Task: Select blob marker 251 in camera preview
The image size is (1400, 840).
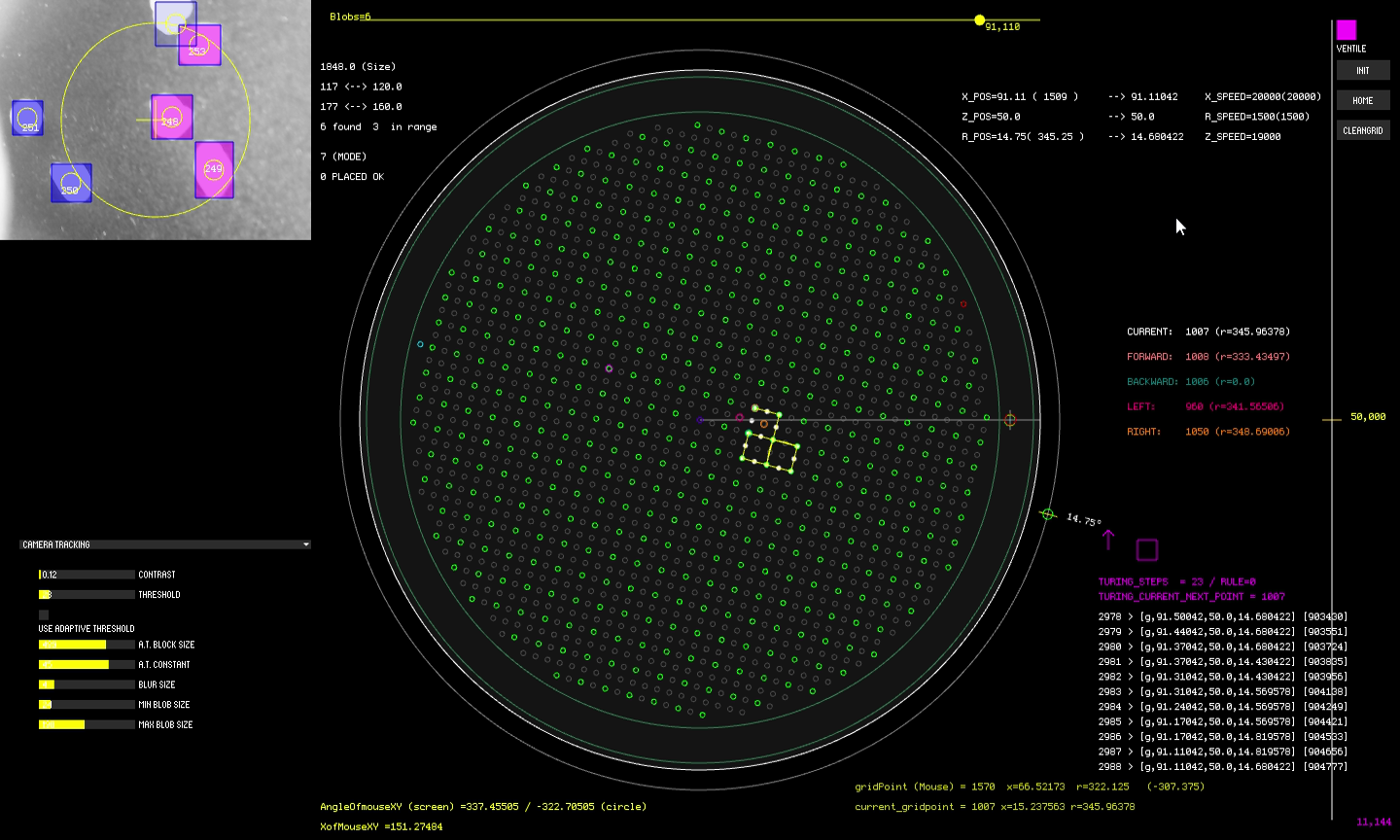Action: (x=26, y=120)
